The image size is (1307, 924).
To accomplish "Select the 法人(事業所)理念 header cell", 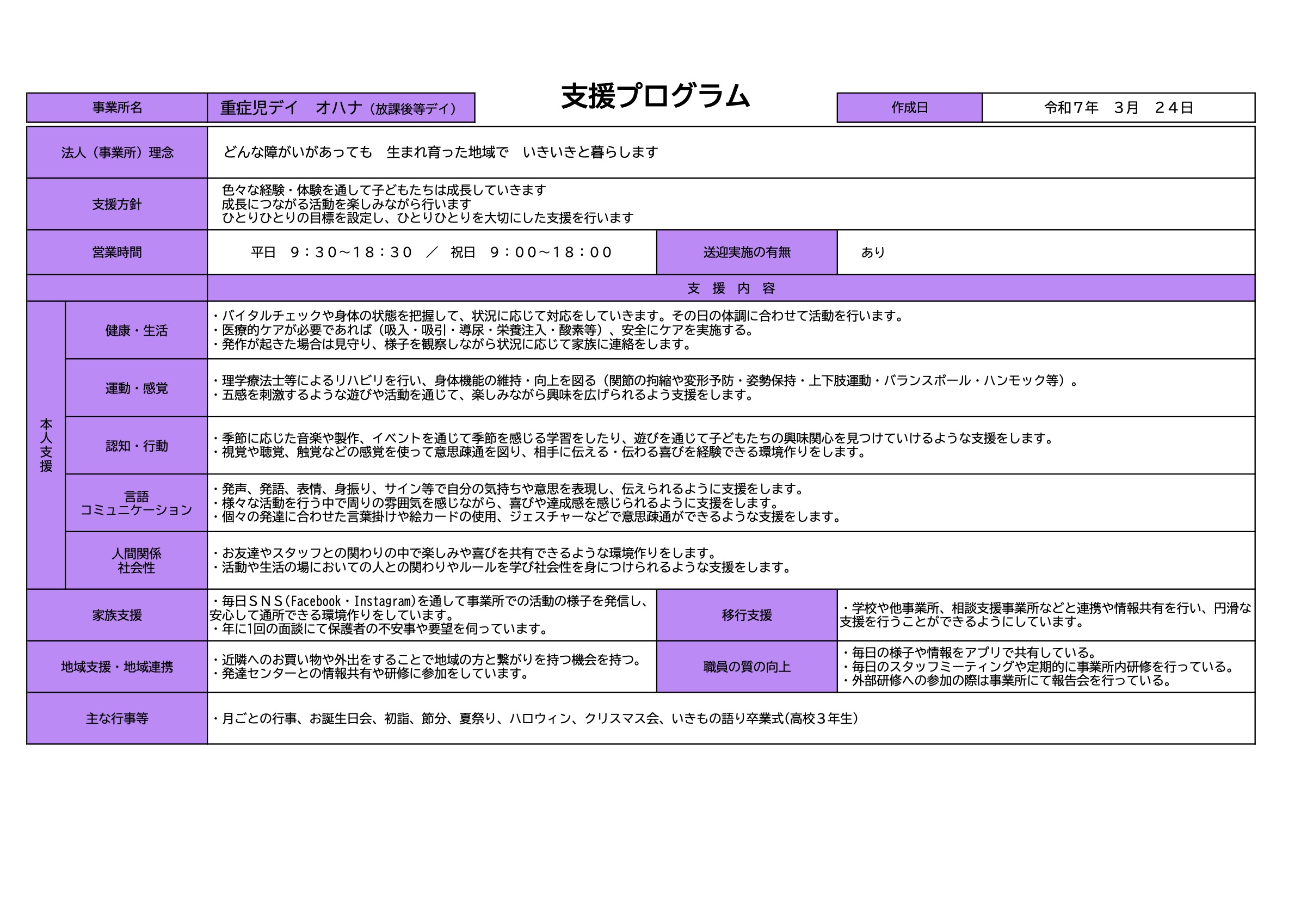I will coord(116,152).
